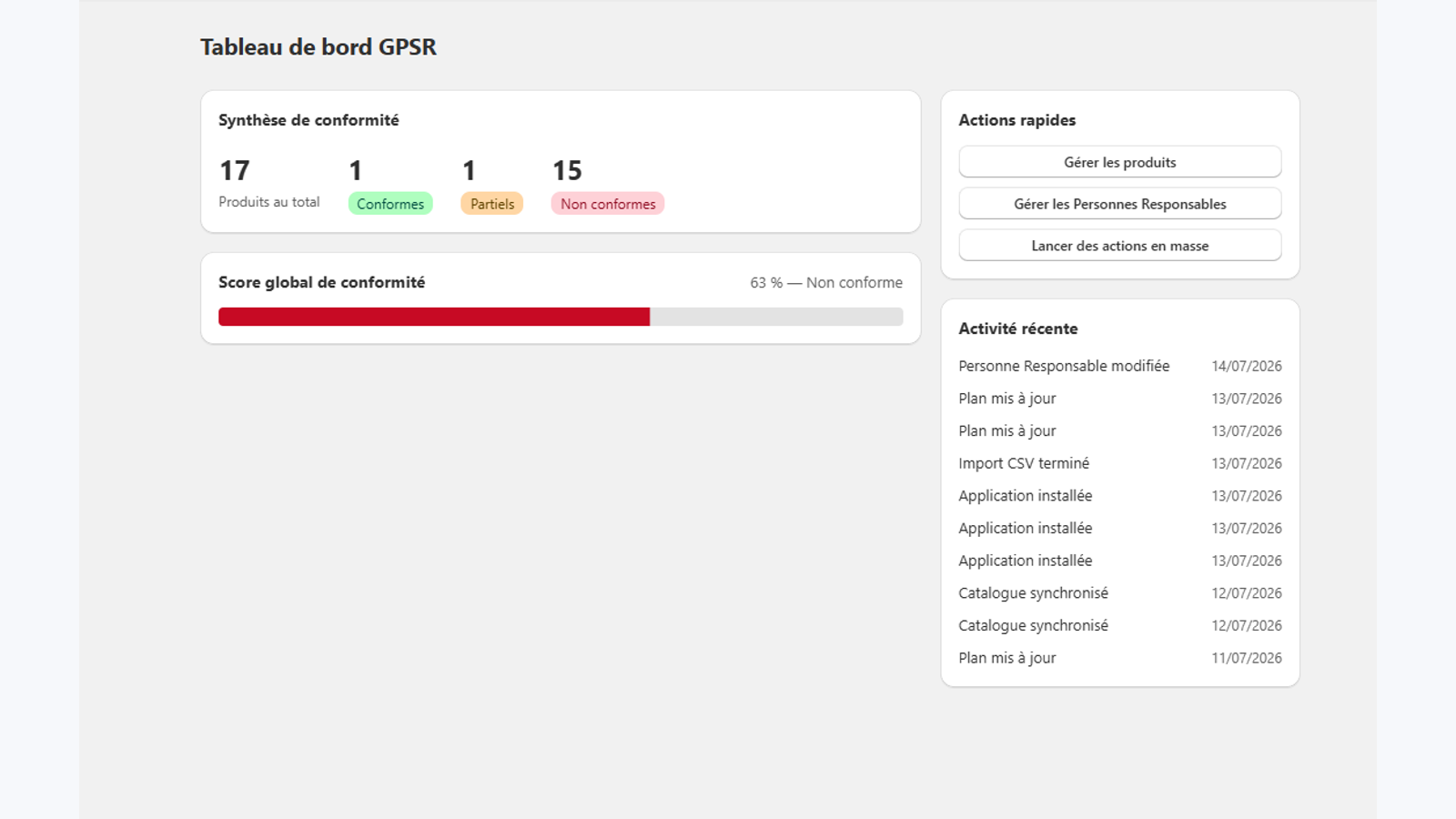
Task: Open Gérer les produits
Action: (x=1119, y=162)
